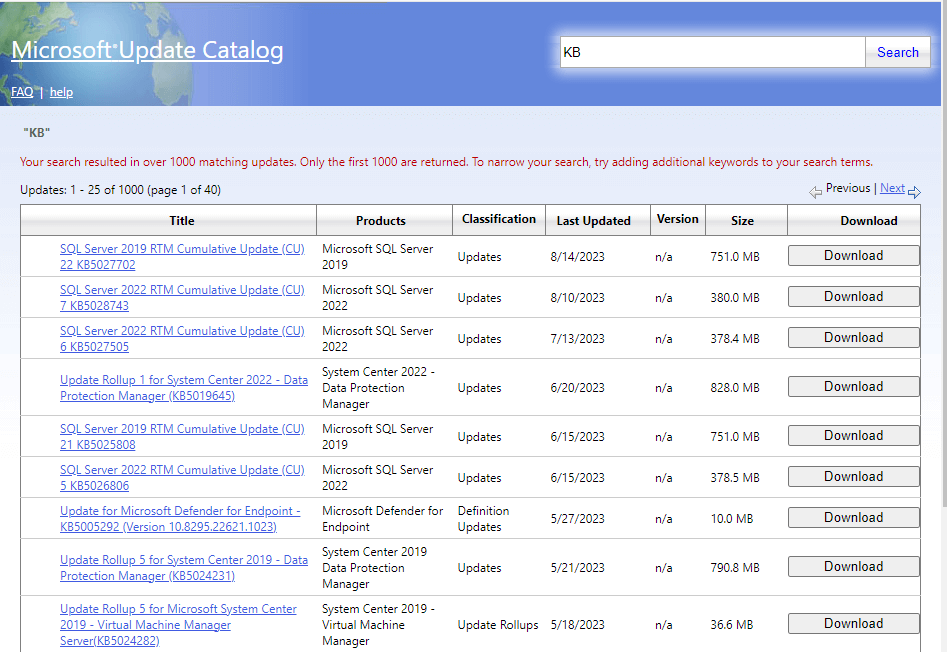Select the 5/27/2023 date cell
Viewport: 947px width, 652px height.
click(577, 519)
